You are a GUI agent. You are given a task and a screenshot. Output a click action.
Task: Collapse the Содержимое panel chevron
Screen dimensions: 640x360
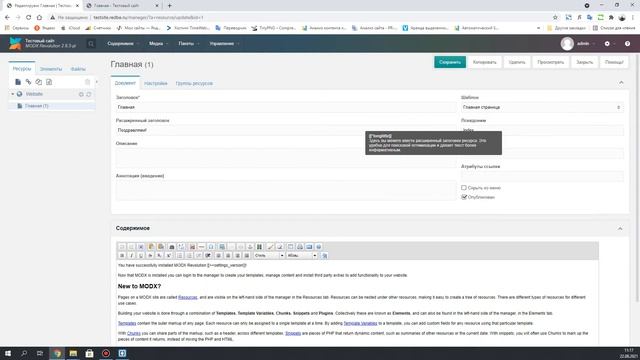tap(620, 229)
